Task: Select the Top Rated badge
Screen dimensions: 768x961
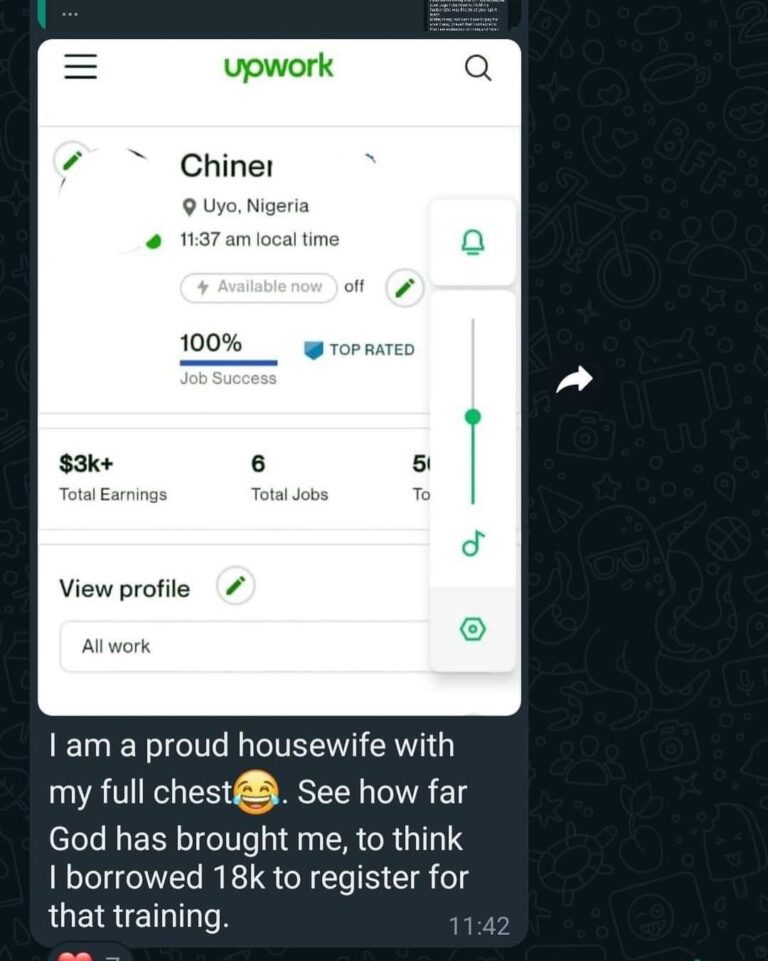Action: [x=359, y=349]
